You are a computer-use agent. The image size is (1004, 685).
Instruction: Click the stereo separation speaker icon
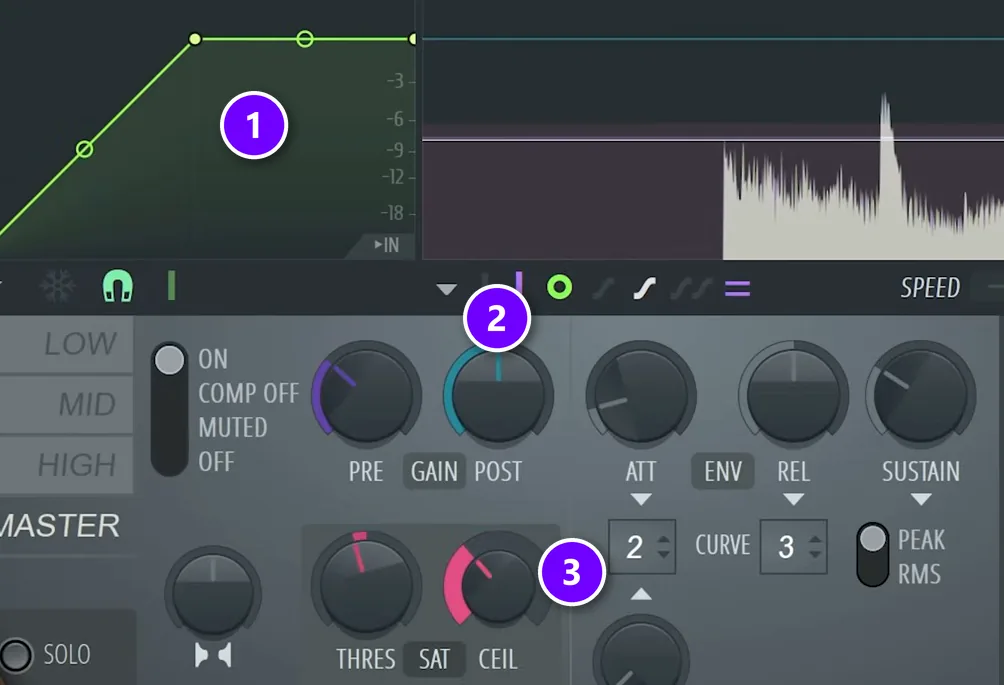coord(213,656)
